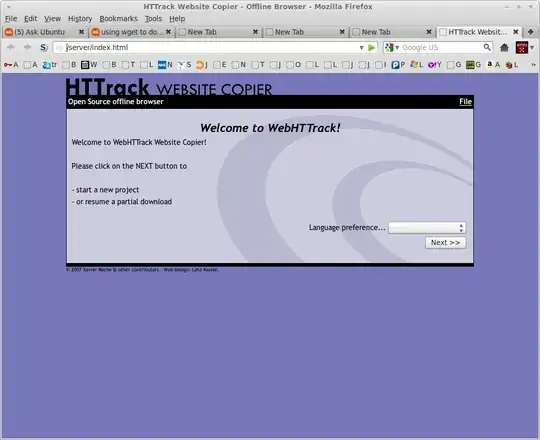Click the S icon beside the address bar

(x=43, y=47)
